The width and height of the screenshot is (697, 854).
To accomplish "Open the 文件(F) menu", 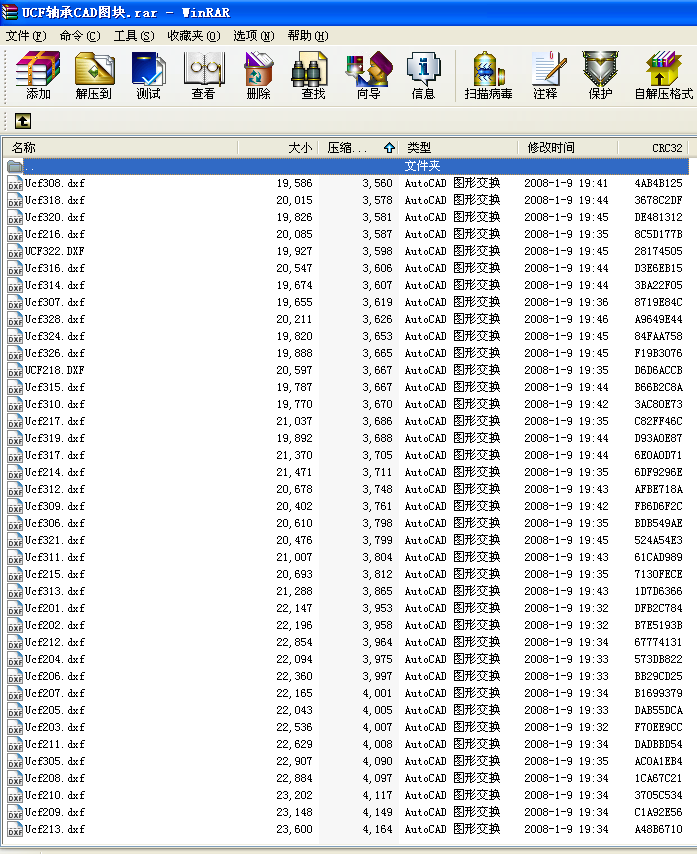I will [26, 36].
